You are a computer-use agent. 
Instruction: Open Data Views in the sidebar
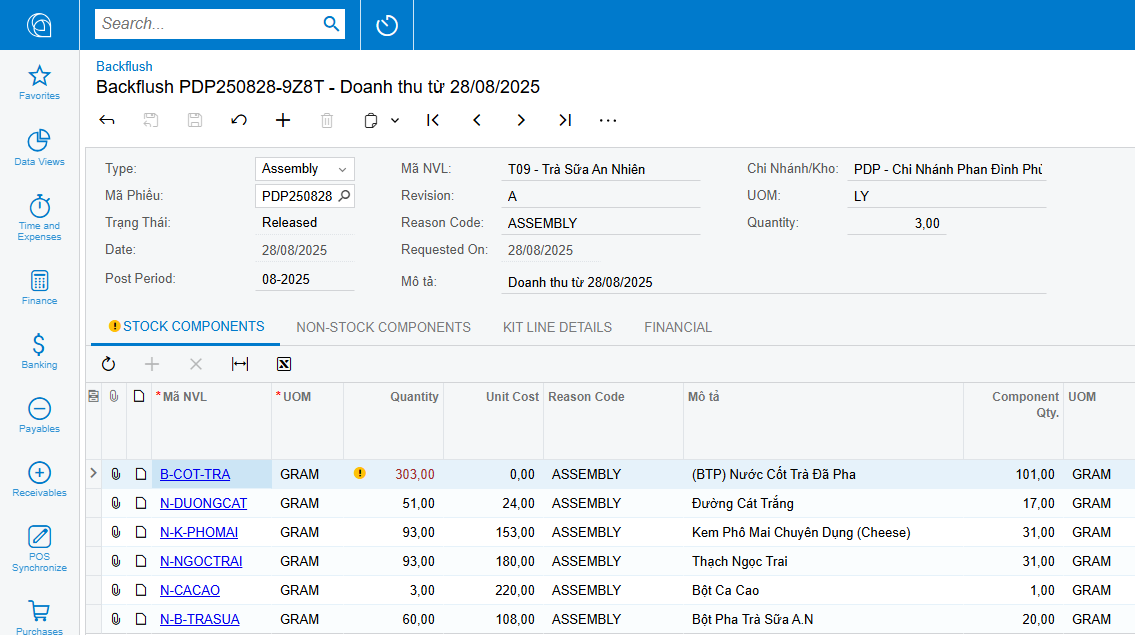pyautogui.click(x=39, y=147)
